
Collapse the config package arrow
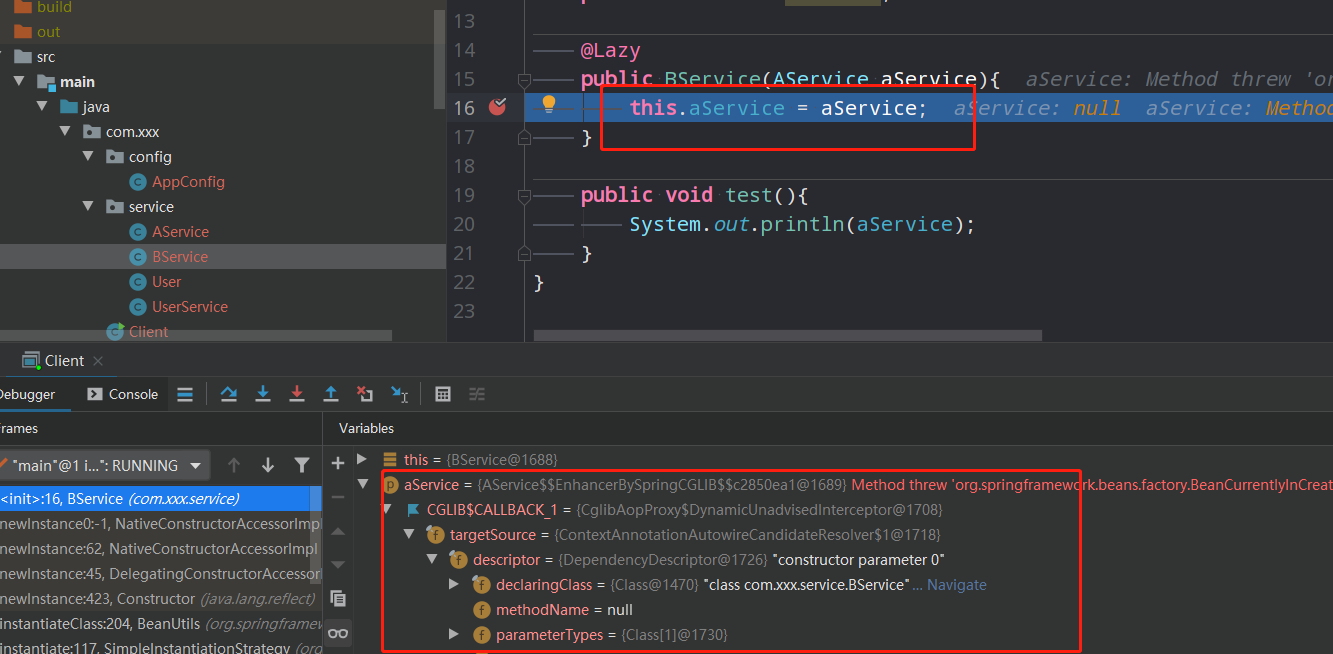click(x=88, y=157)
